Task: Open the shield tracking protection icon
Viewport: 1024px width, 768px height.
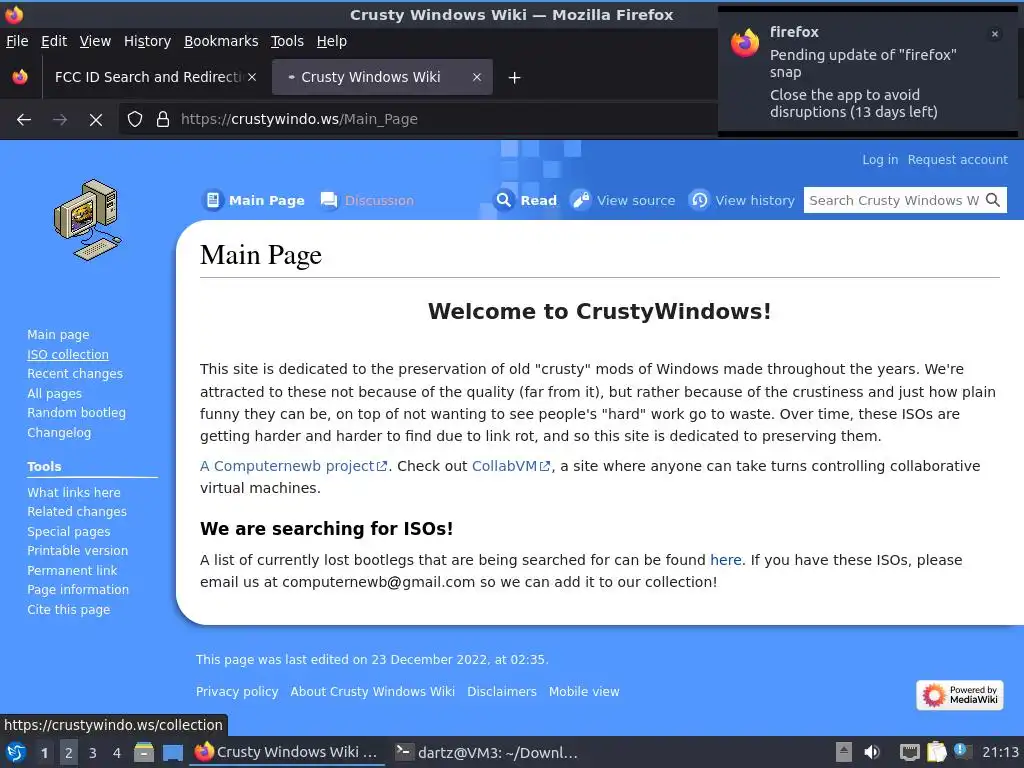Action: (x=135, y=119)
